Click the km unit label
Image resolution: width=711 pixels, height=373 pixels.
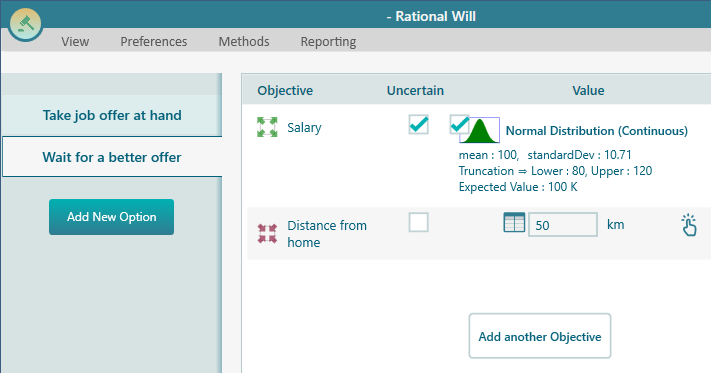coord(616,224)
